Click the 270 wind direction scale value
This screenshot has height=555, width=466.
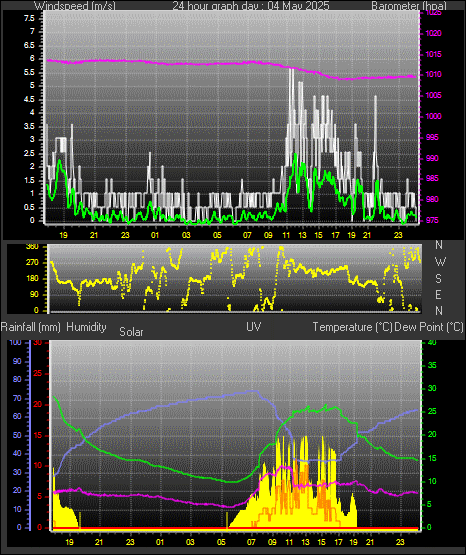32,263
